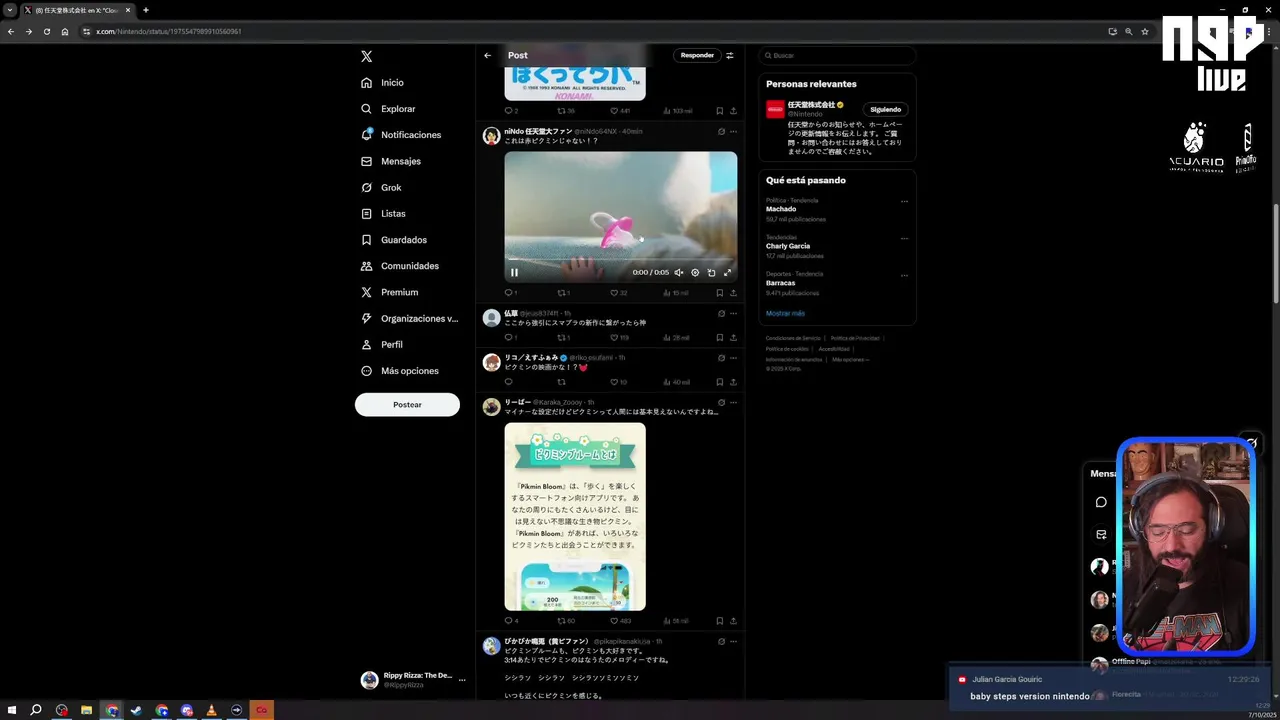This screenshot has height=720, width=1280.
Task: Open a new browser tab
Action: [146, 10]
